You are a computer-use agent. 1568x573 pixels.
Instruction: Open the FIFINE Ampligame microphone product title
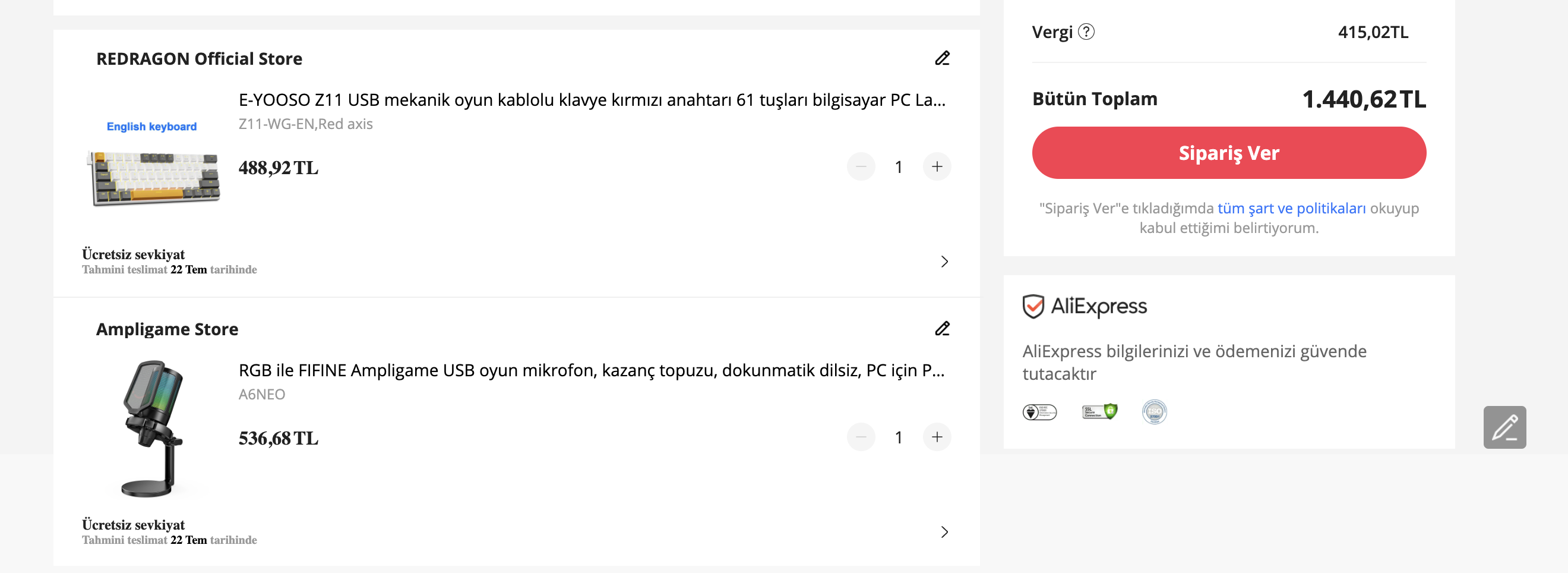click(591, 370)
